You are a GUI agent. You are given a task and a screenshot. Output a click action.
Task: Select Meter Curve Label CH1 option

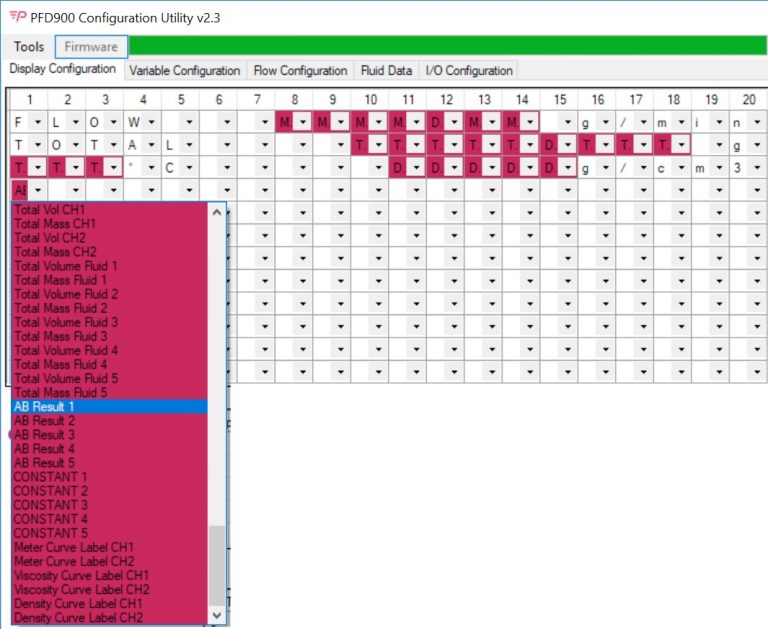click(74, 547)
